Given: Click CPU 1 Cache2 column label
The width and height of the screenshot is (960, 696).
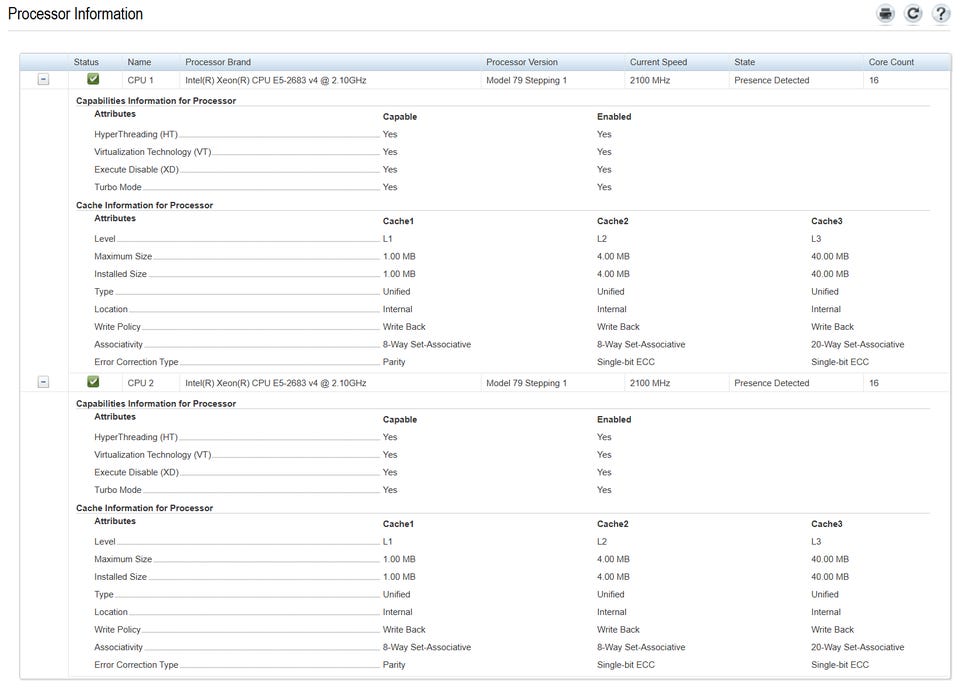Looking at the screenshot, I should click(x=612, y=221).
